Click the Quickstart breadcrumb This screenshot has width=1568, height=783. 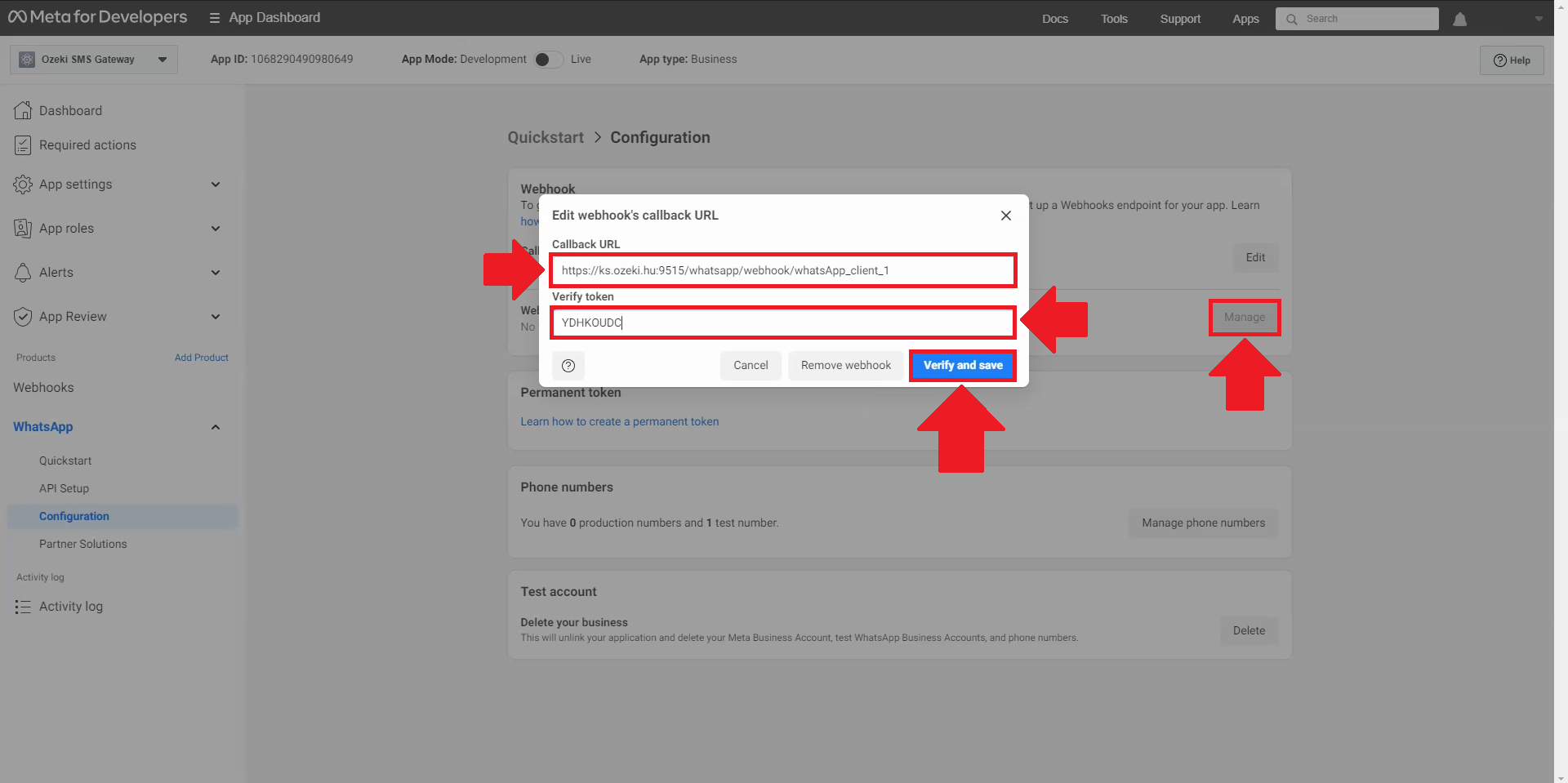[546, 138]
